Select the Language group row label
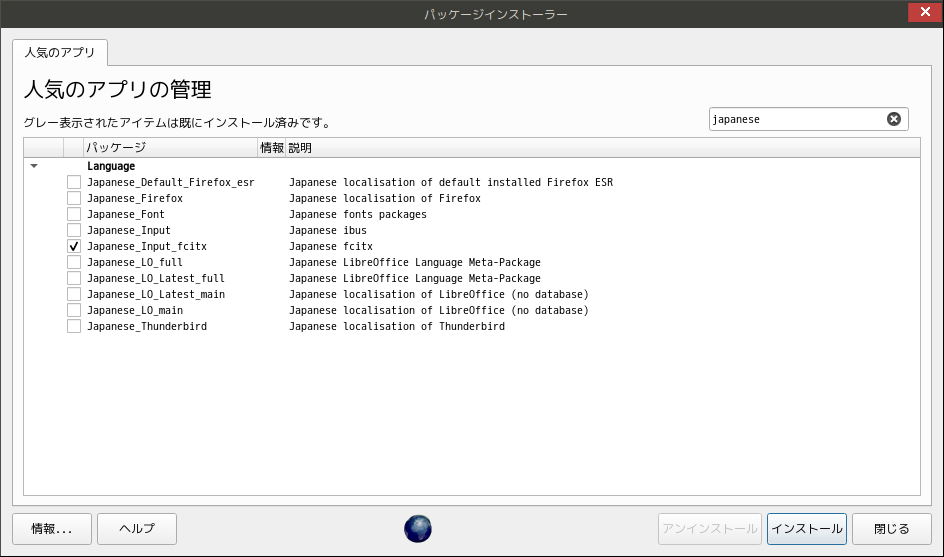The height and width of the screenshot is (557, 944). [111, 166]
